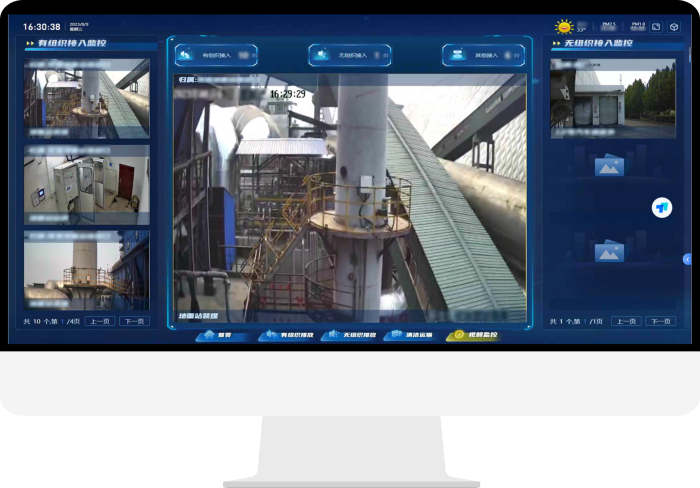Select the highlighted 视频监控 tab
This screenshot has height=488, width=700.
tap(473, 335)
